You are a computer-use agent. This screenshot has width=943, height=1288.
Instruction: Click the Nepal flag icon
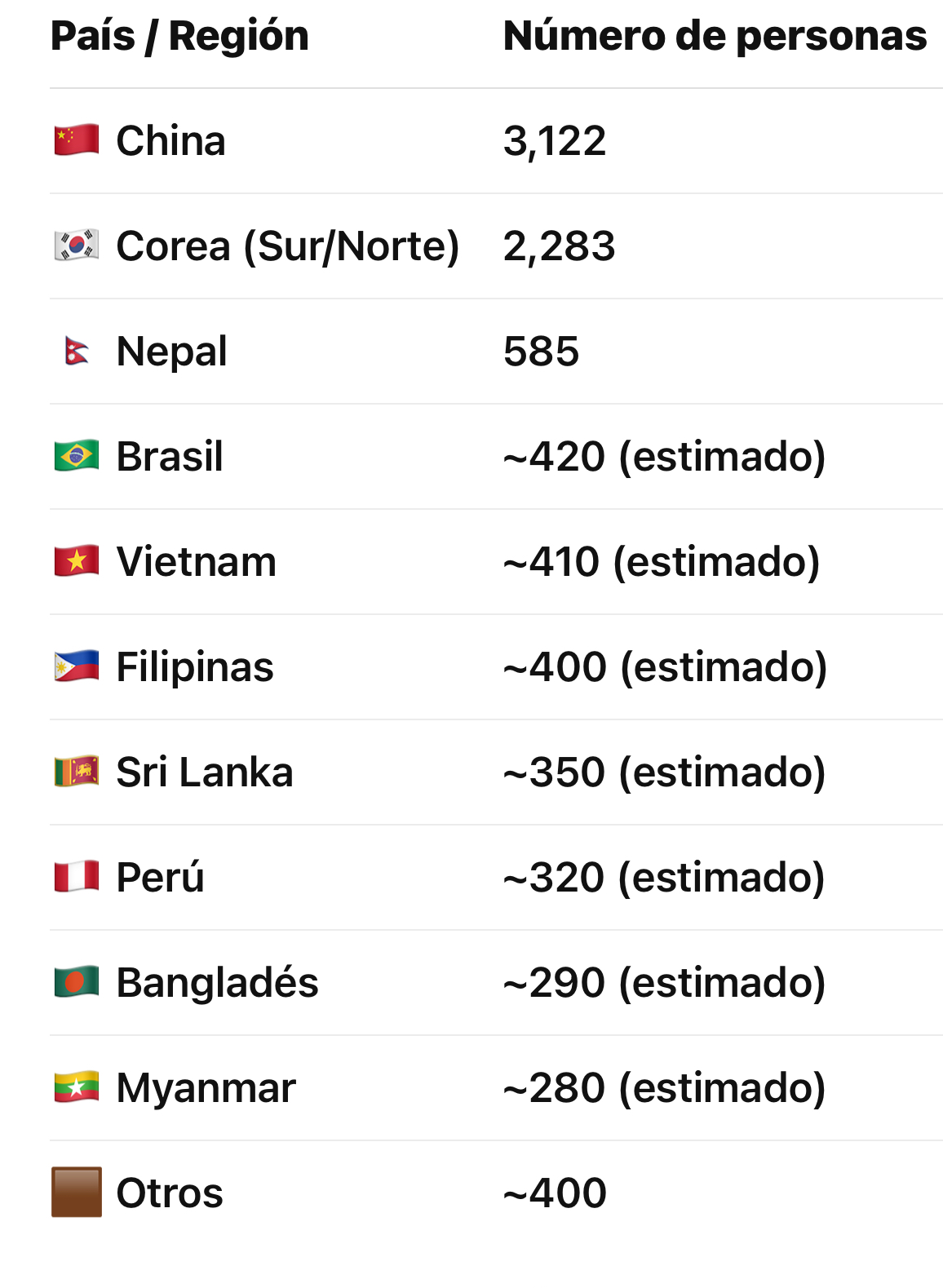[77, 352]
